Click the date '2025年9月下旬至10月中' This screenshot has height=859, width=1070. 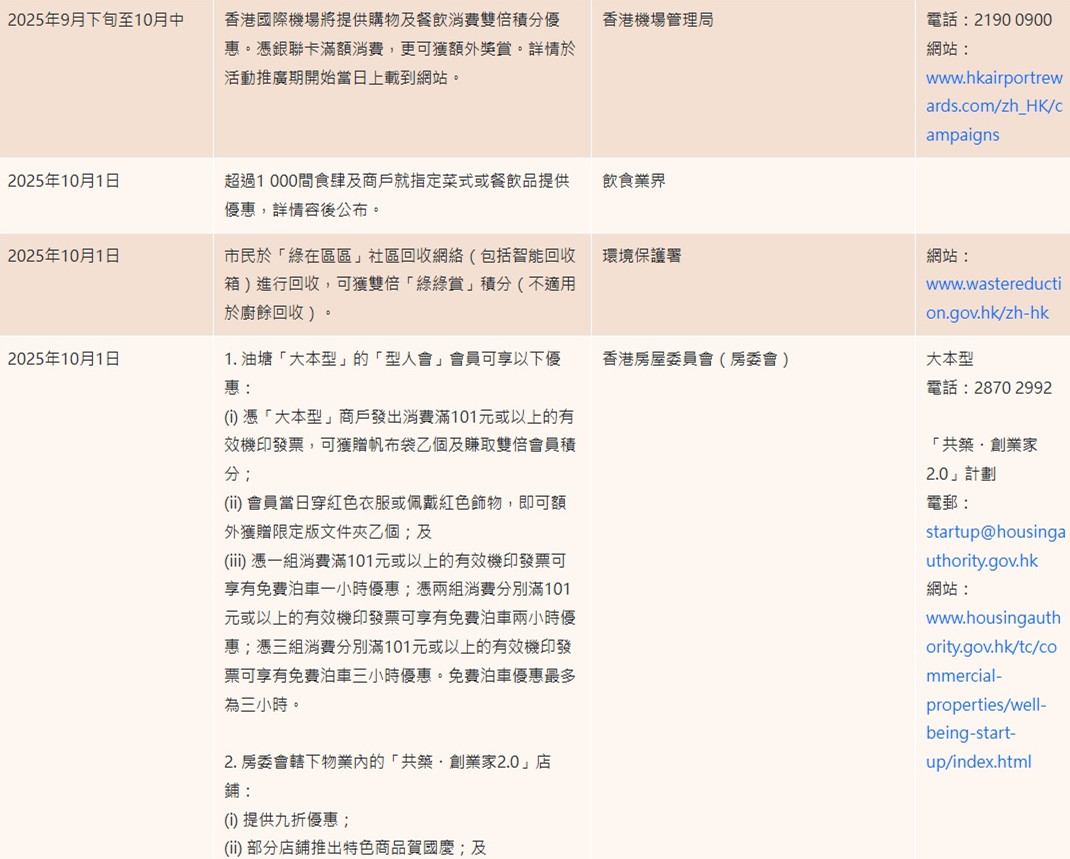96,20
